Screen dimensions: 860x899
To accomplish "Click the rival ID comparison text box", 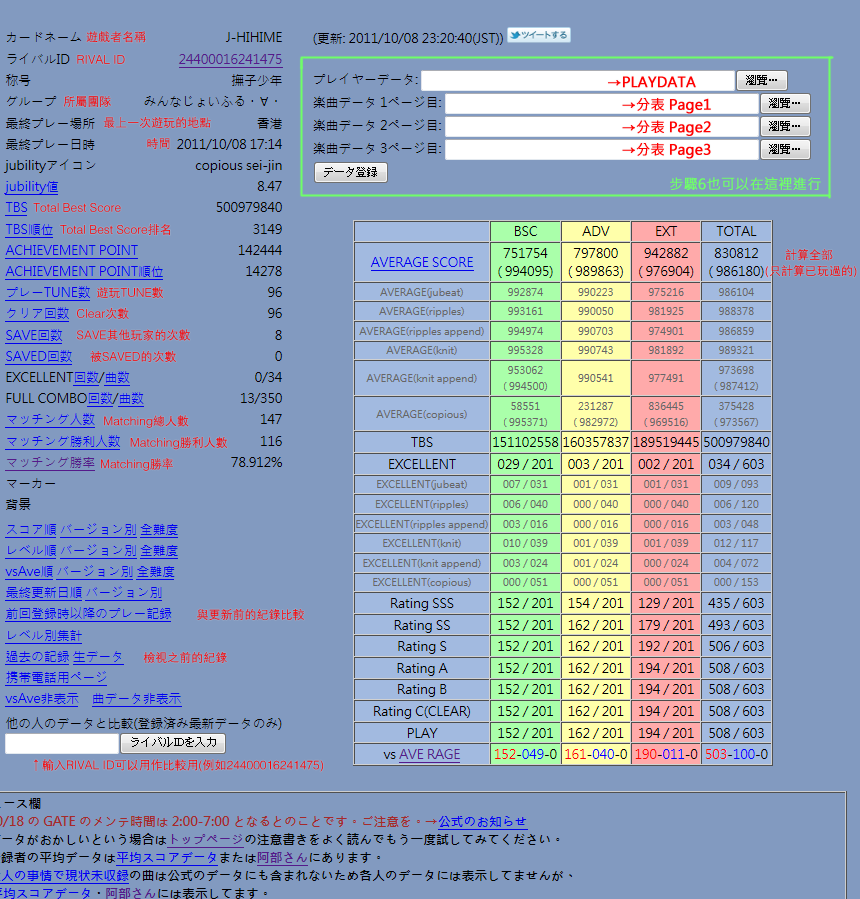I will pos(61,744).
